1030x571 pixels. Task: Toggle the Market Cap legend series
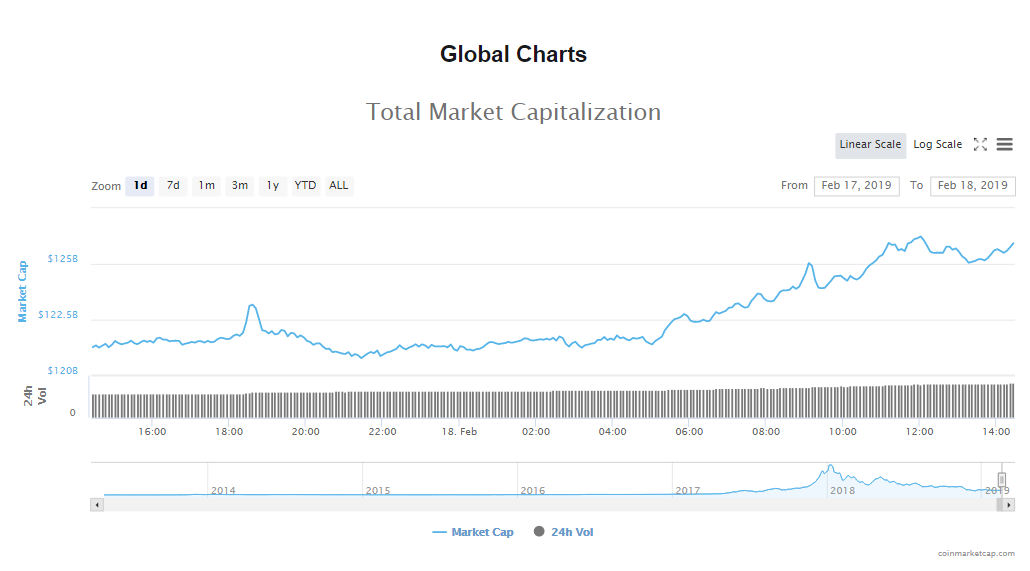tap(473, 532)
